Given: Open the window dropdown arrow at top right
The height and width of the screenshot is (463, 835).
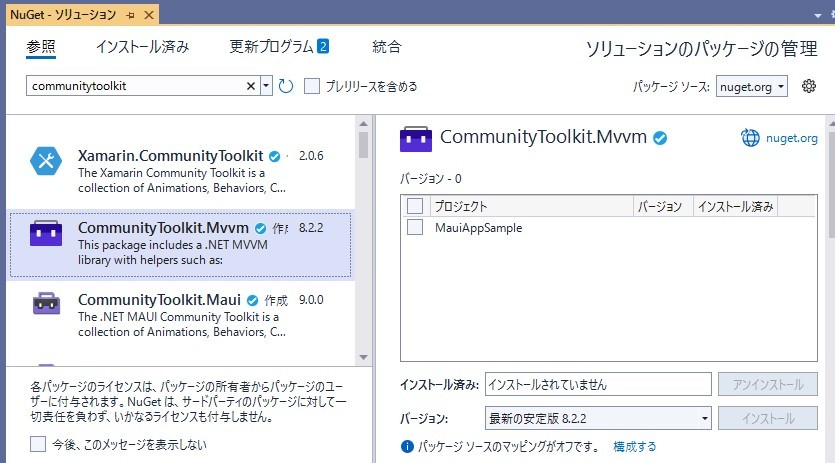Looking at the screenshot, I should [818, 16].
